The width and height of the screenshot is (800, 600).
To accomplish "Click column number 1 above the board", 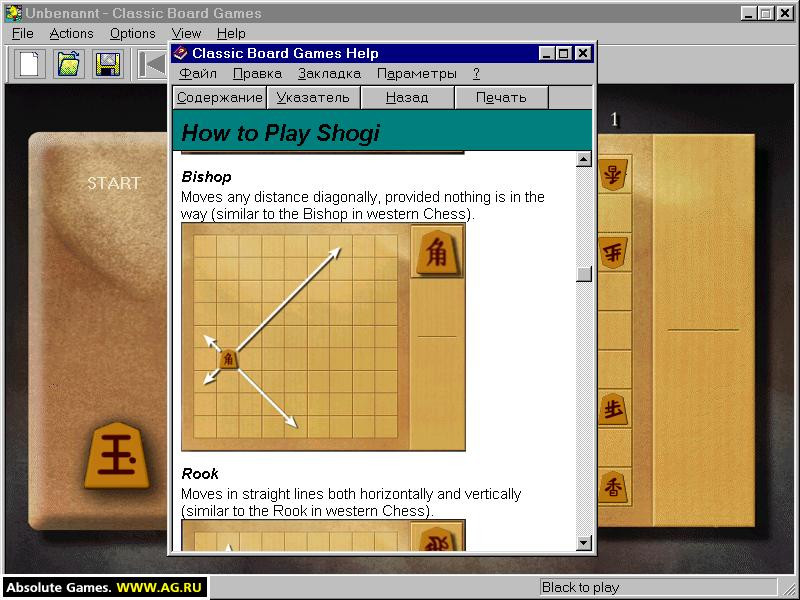I will pos(614,119).
